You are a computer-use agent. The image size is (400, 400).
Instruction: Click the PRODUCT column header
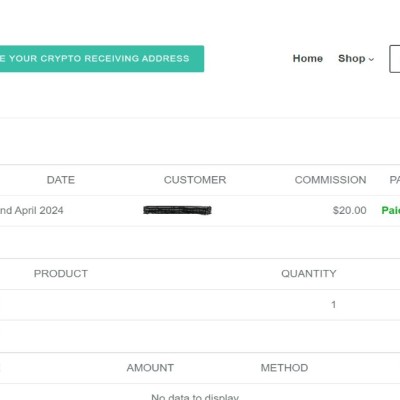[x=61, y=274]
